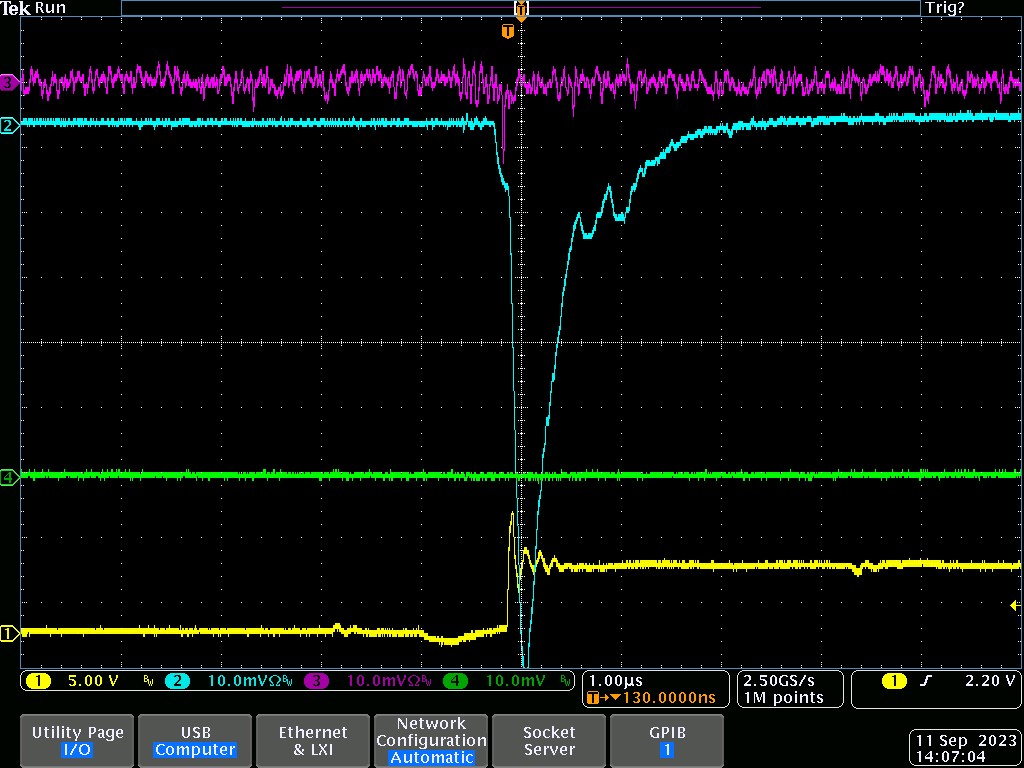Click the channel 3 magenta ground marker

pos(9,83)
